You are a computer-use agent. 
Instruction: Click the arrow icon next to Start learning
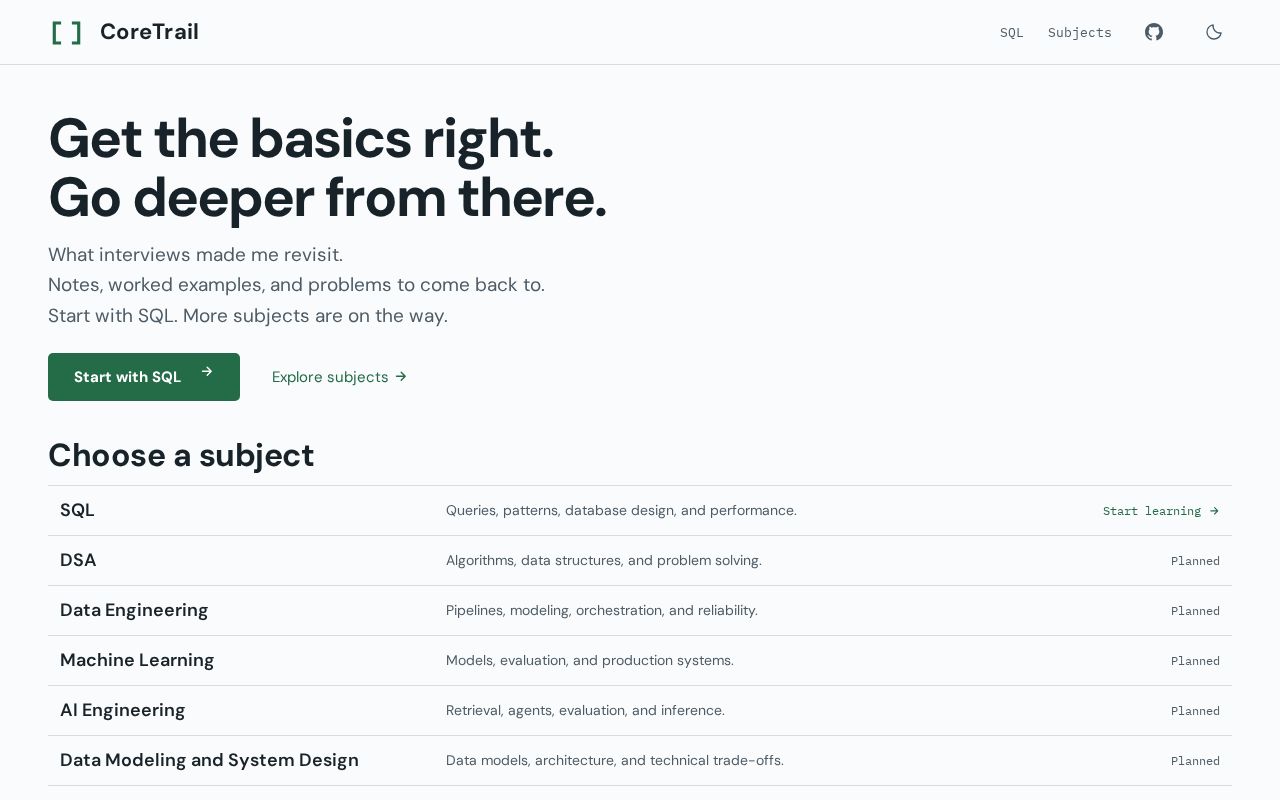coord(1214,511)
